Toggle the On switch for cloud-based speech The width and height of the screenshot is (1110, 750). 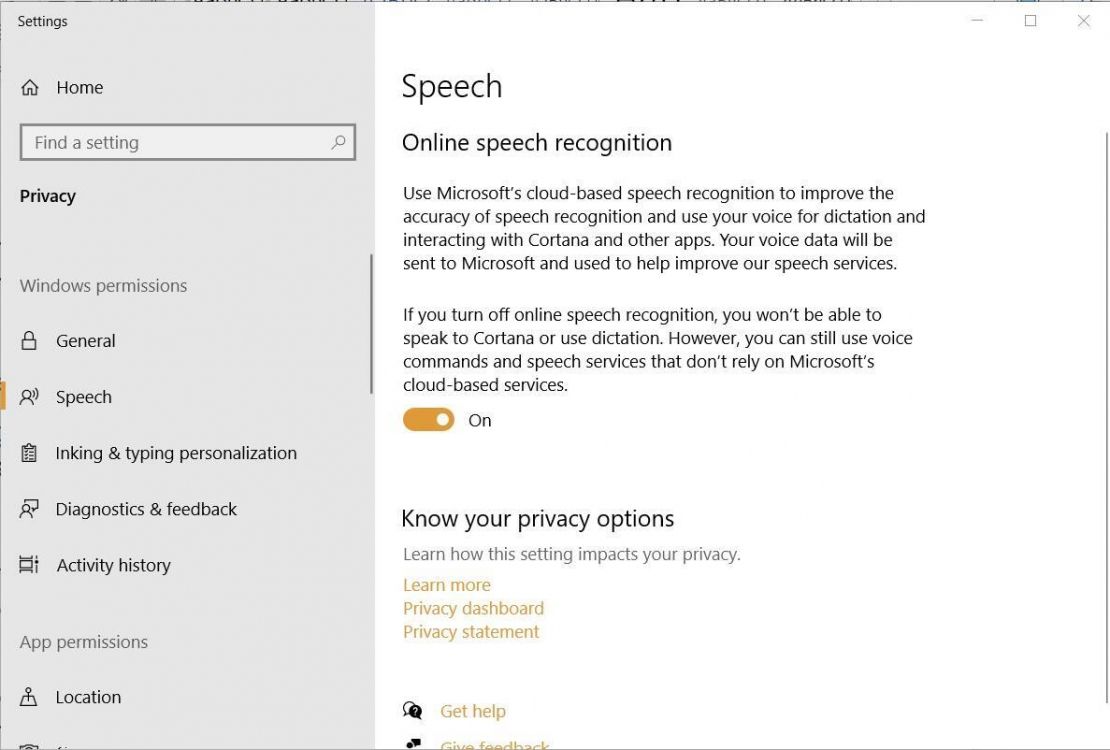[429, 420]
